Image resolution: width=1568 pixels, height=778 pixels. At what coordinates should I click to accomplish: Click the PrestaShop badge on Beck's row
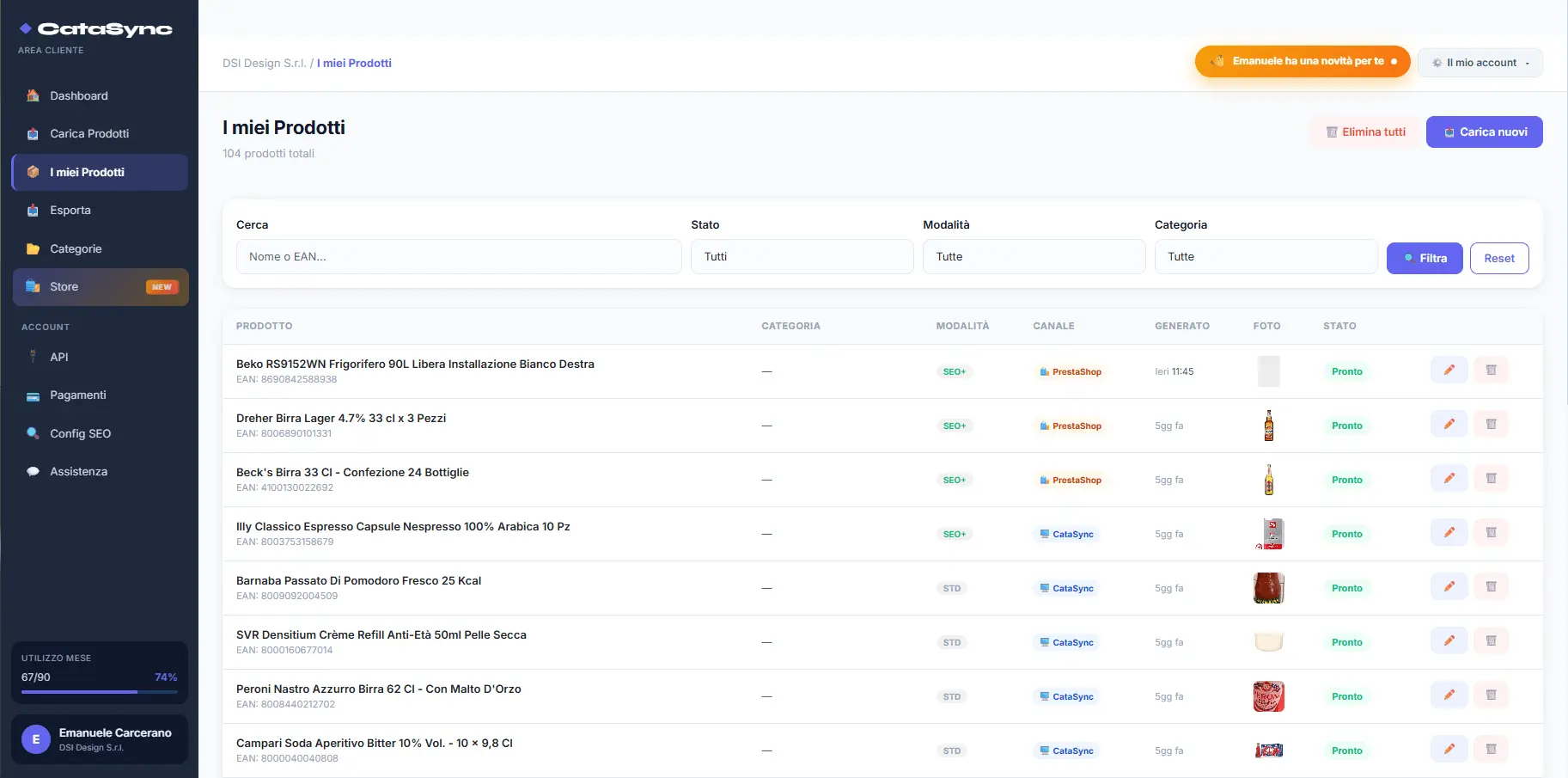point(1071,481)
